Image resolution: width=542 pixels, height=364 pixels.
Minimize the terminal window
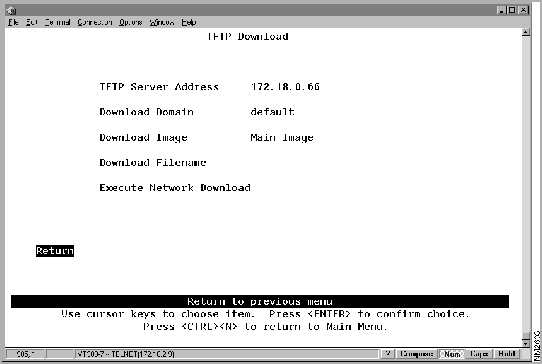tap(501, 10)
